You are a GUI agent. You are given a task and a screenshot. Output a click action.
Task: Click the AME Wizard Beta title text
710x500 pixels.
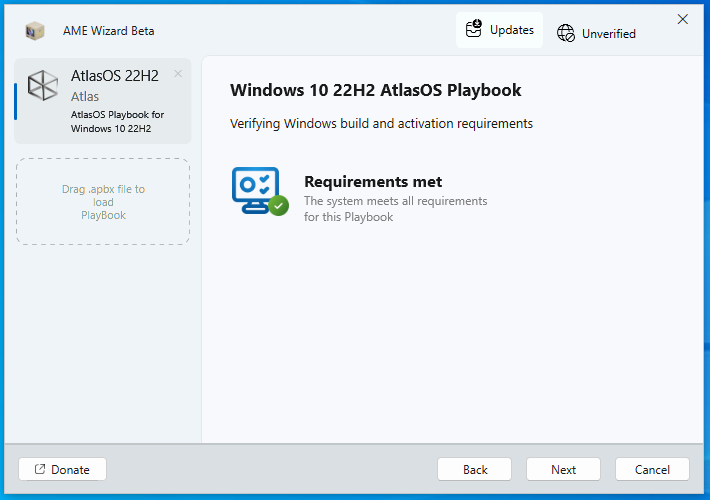click(109, 31)
